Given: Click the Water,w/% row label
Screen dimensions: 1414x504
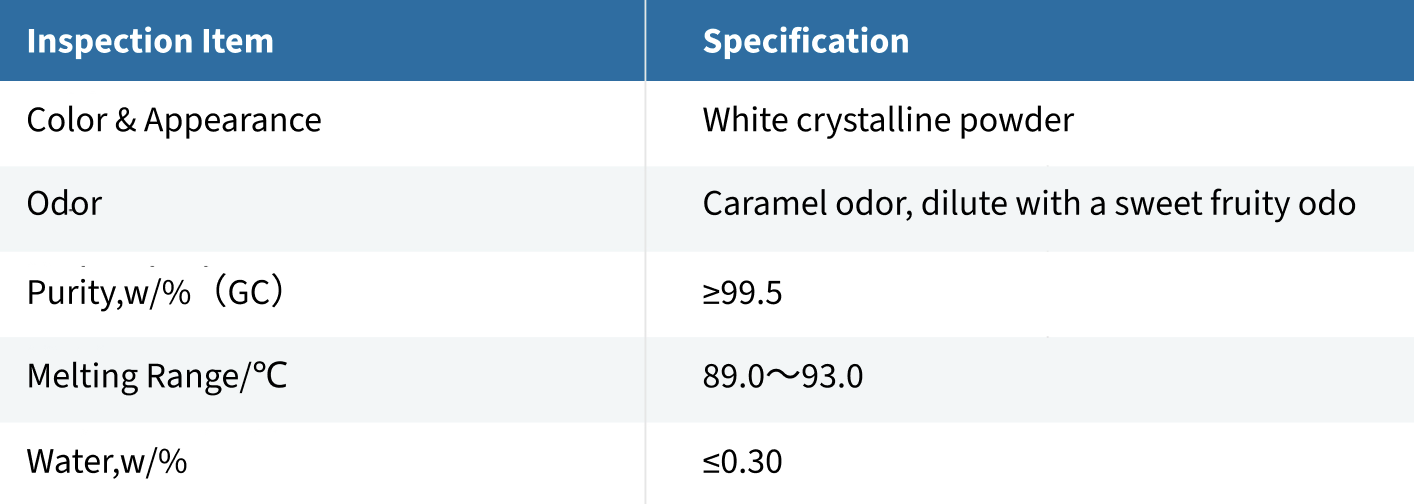Looking at the screenshot, I should click(107, 462).
